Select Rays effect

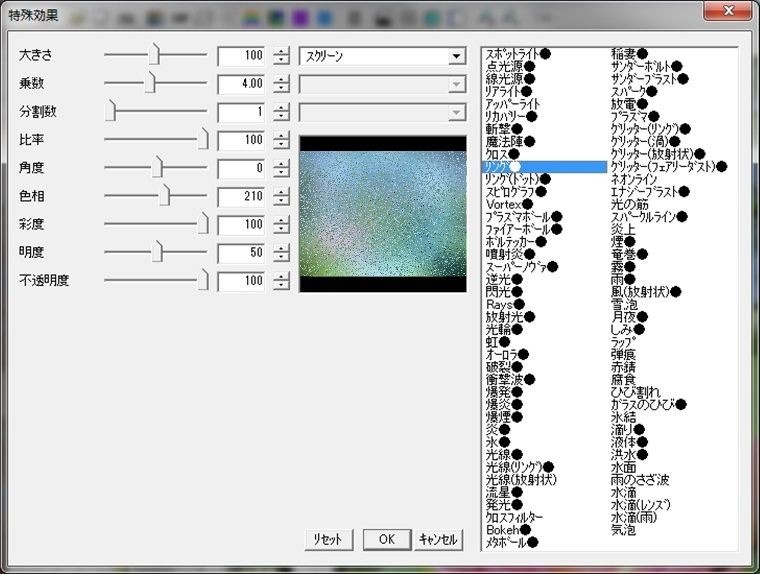[505, 304]
